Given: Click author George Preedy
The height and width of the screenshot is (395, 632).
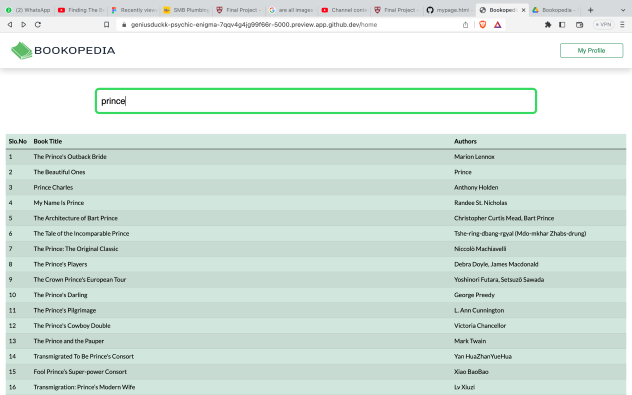Looking at the screenshot, I should 474,295.
